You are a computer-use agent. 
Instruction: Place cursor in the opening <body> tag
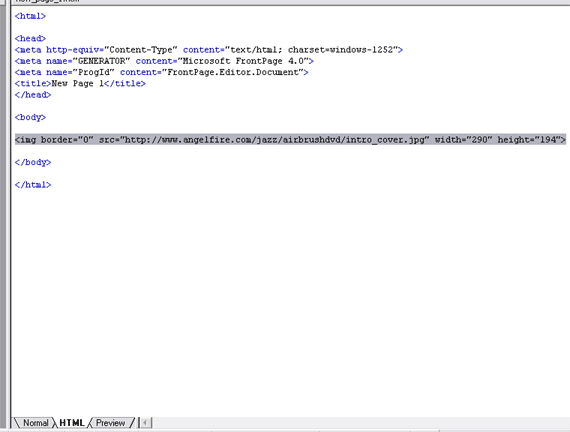tap(30, 117)
